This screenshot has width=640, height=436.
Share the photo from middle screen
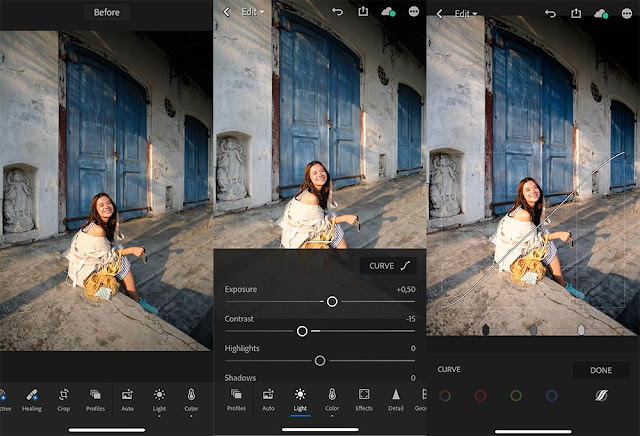[x=363, y=11]
